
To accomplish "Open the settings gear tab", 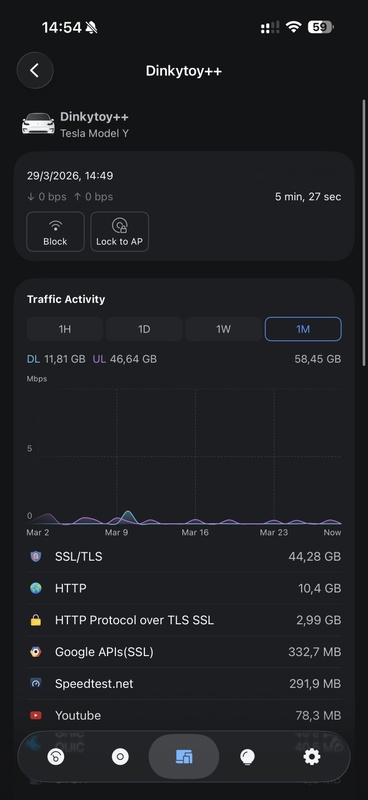I will 312,757.
